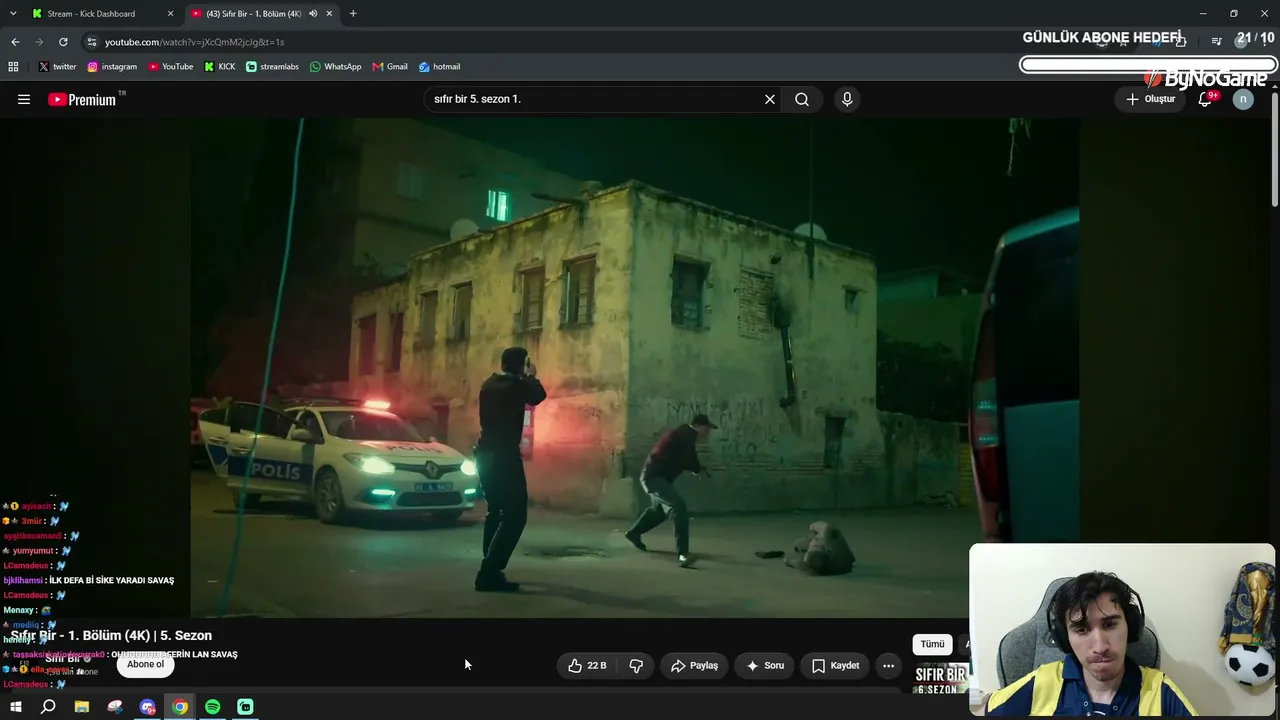Open the Sıfır Bir 6. Sezon thumbnail
The width and height of the screenshot is (1280, 720).
(x=941, y=678)
